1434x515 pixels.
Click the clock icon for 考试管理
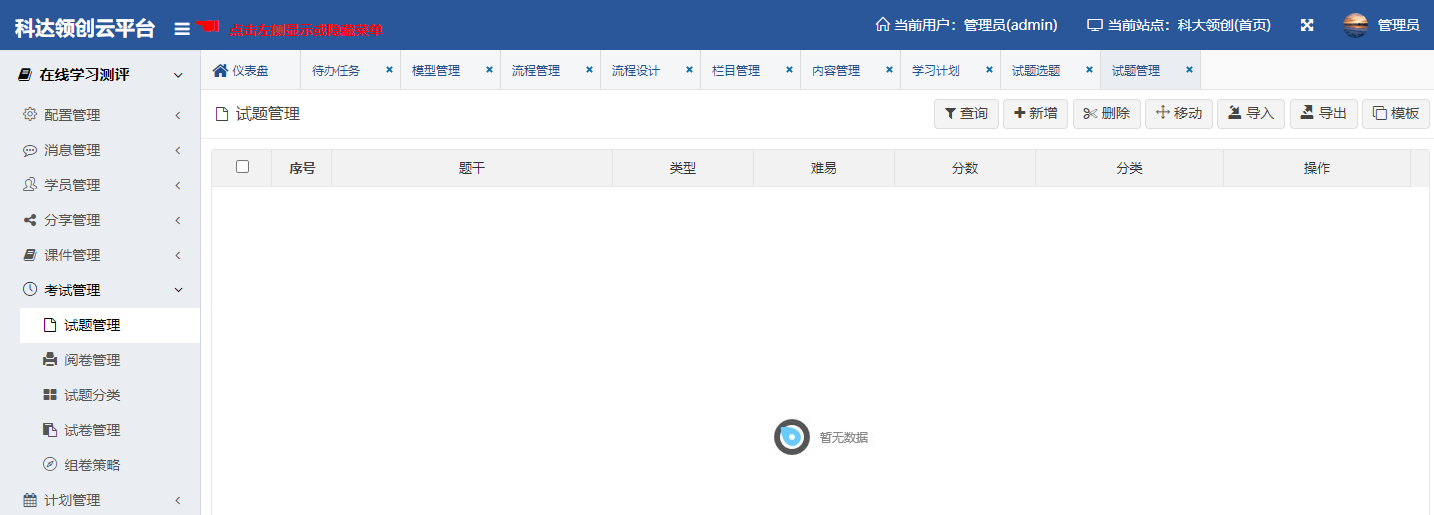tap(30, 290)
